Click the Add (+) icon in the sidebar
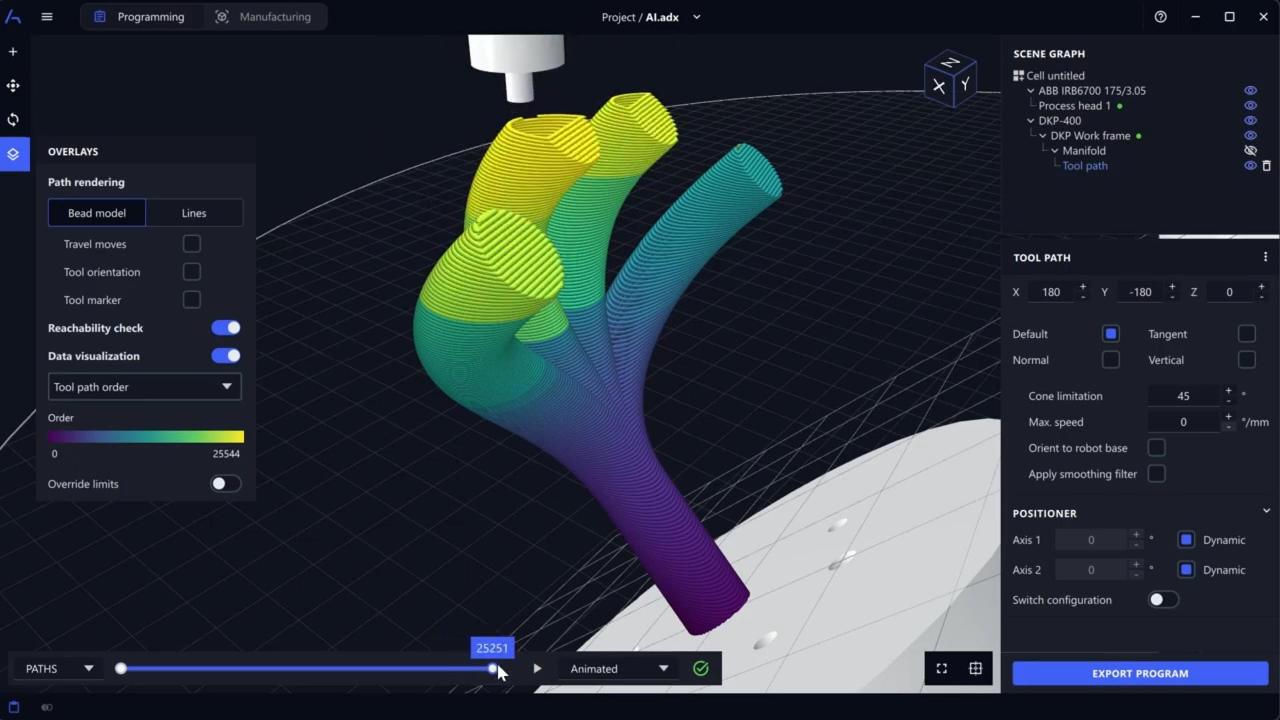Screen dimensions: 1280x720 coord(13,51)
